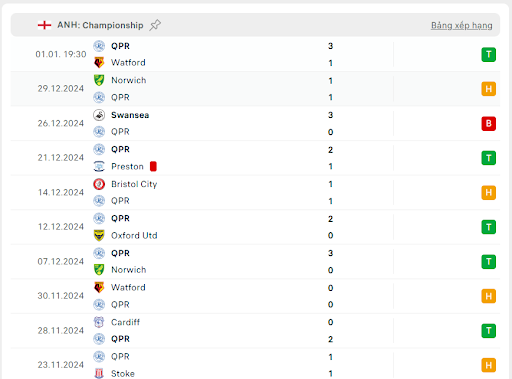Open the QPR vs Preston match row
Viewport: 512px width, 379px height.
[255, 158]
